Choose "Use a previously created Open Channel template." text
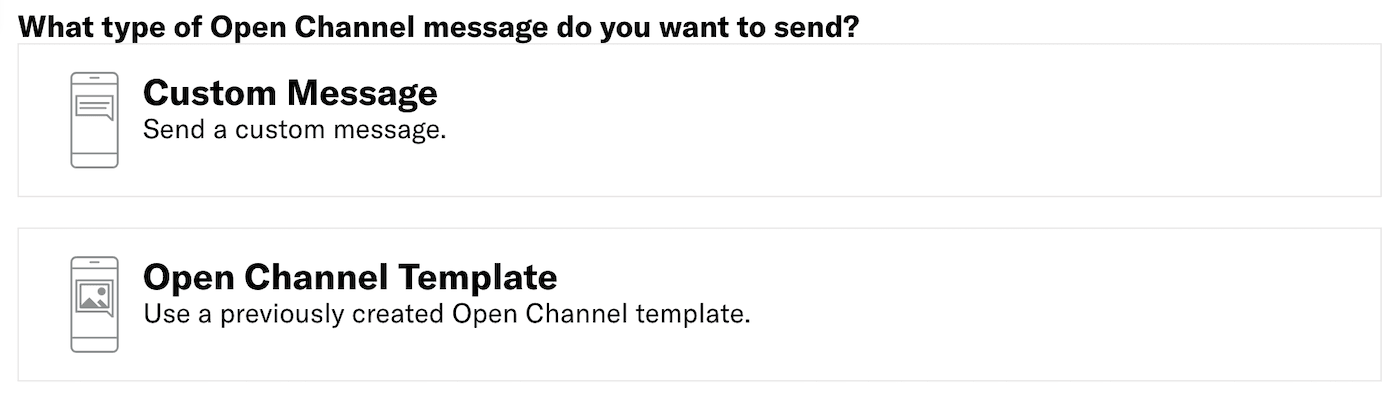This screenshot has width=1400, height=405. [446, 314]
